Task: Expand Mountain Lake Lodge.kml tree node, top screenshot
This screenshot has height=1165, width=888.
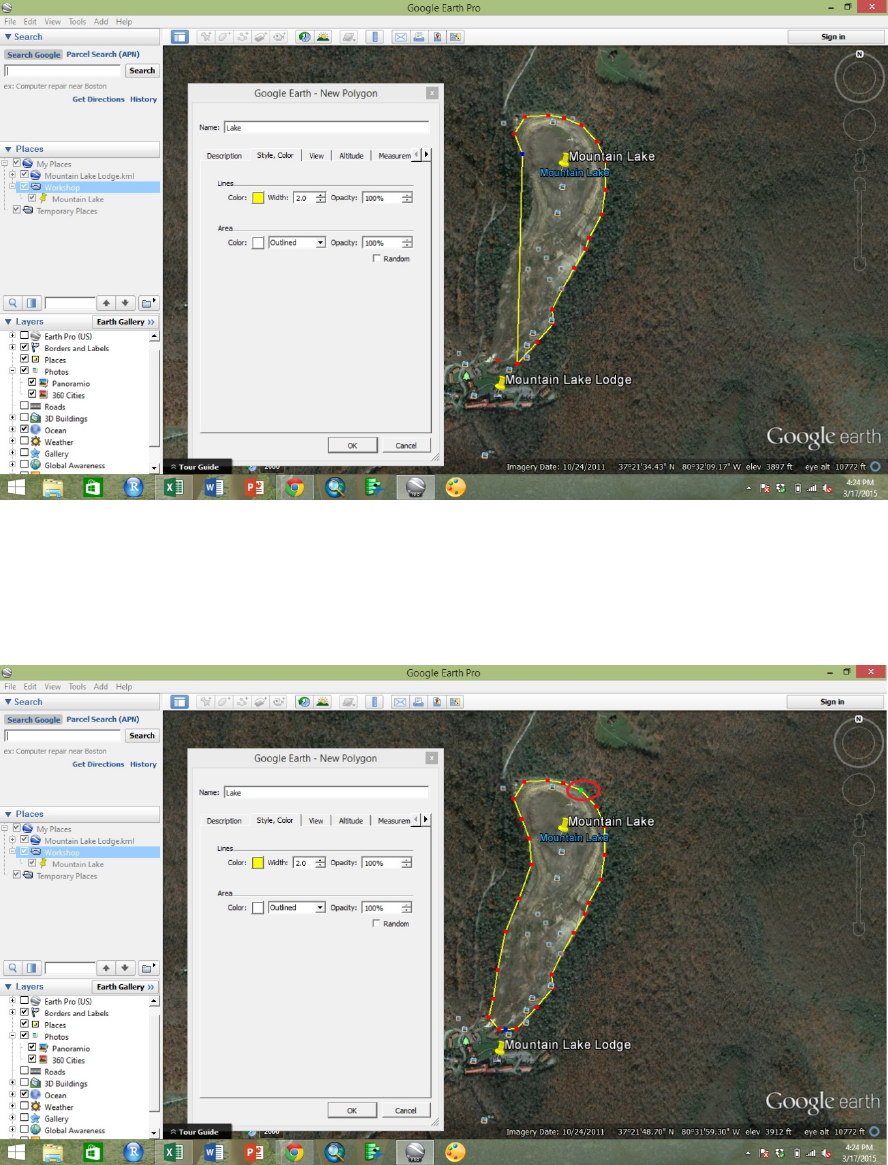Action: pyautogui.click(x=12, y=175)
